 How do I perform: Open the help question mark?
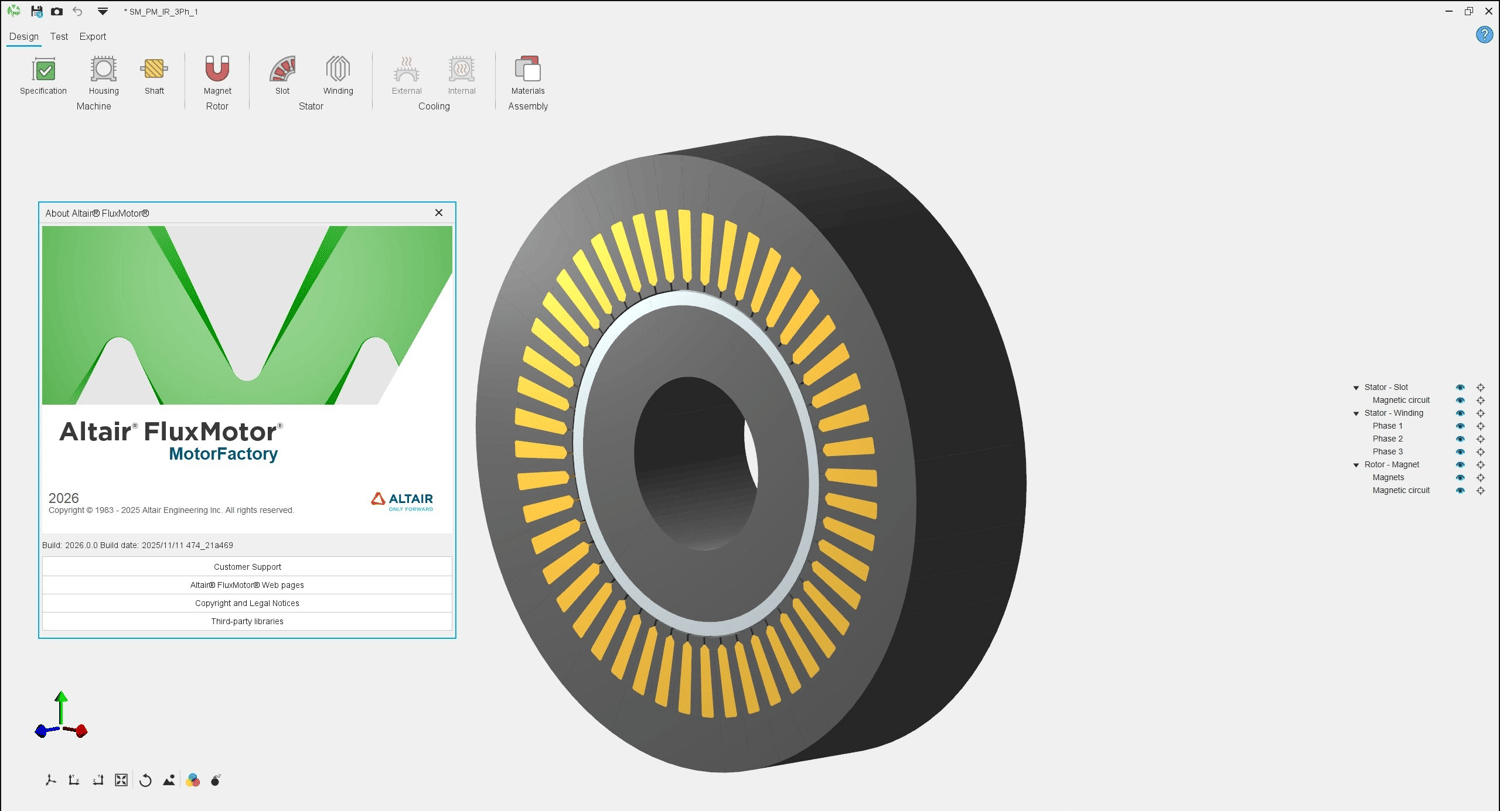(1484, 35)
